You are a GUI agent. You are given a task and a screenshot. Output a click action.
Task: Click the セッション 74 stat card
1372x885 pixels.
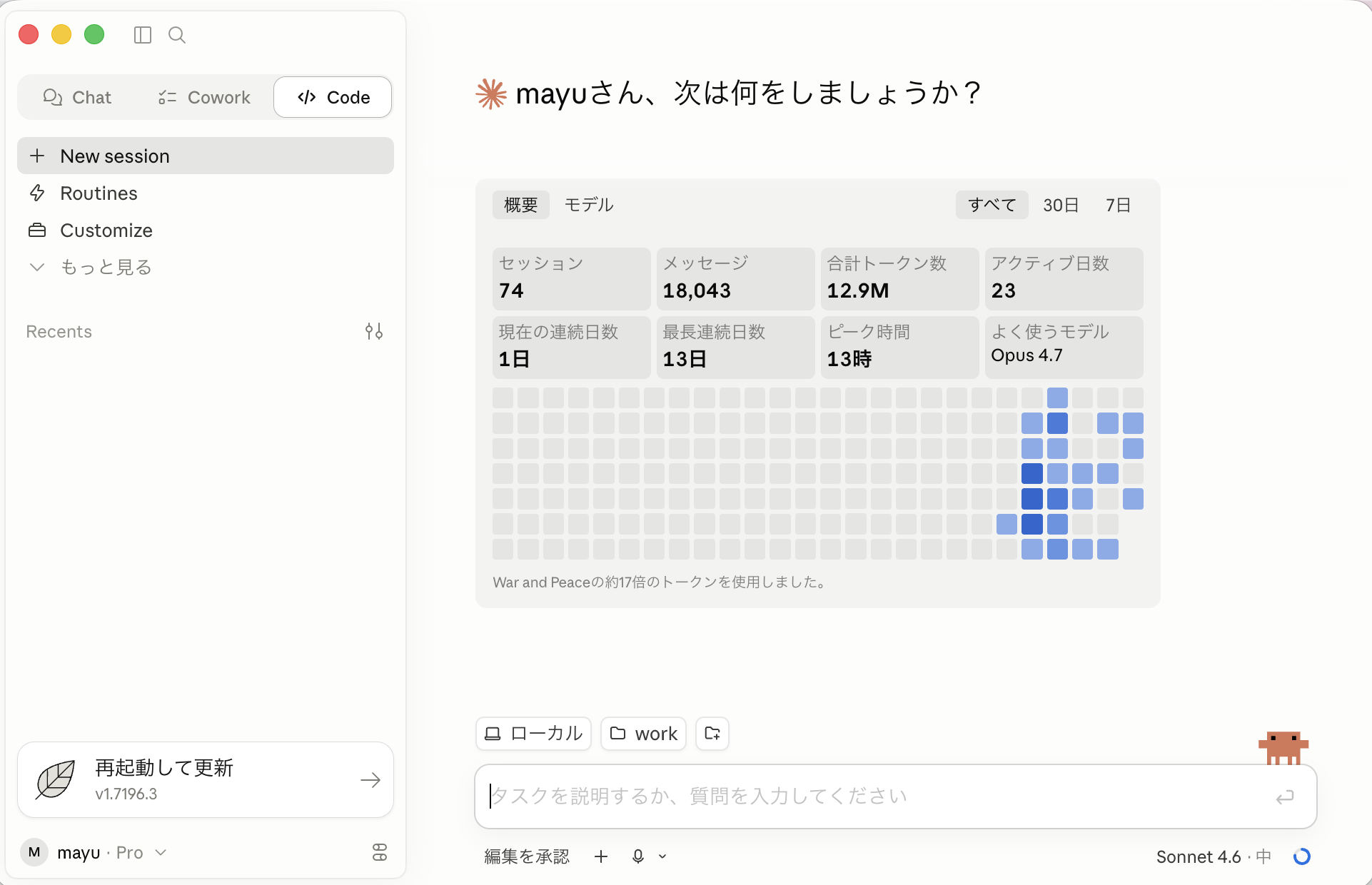point(571,278)
